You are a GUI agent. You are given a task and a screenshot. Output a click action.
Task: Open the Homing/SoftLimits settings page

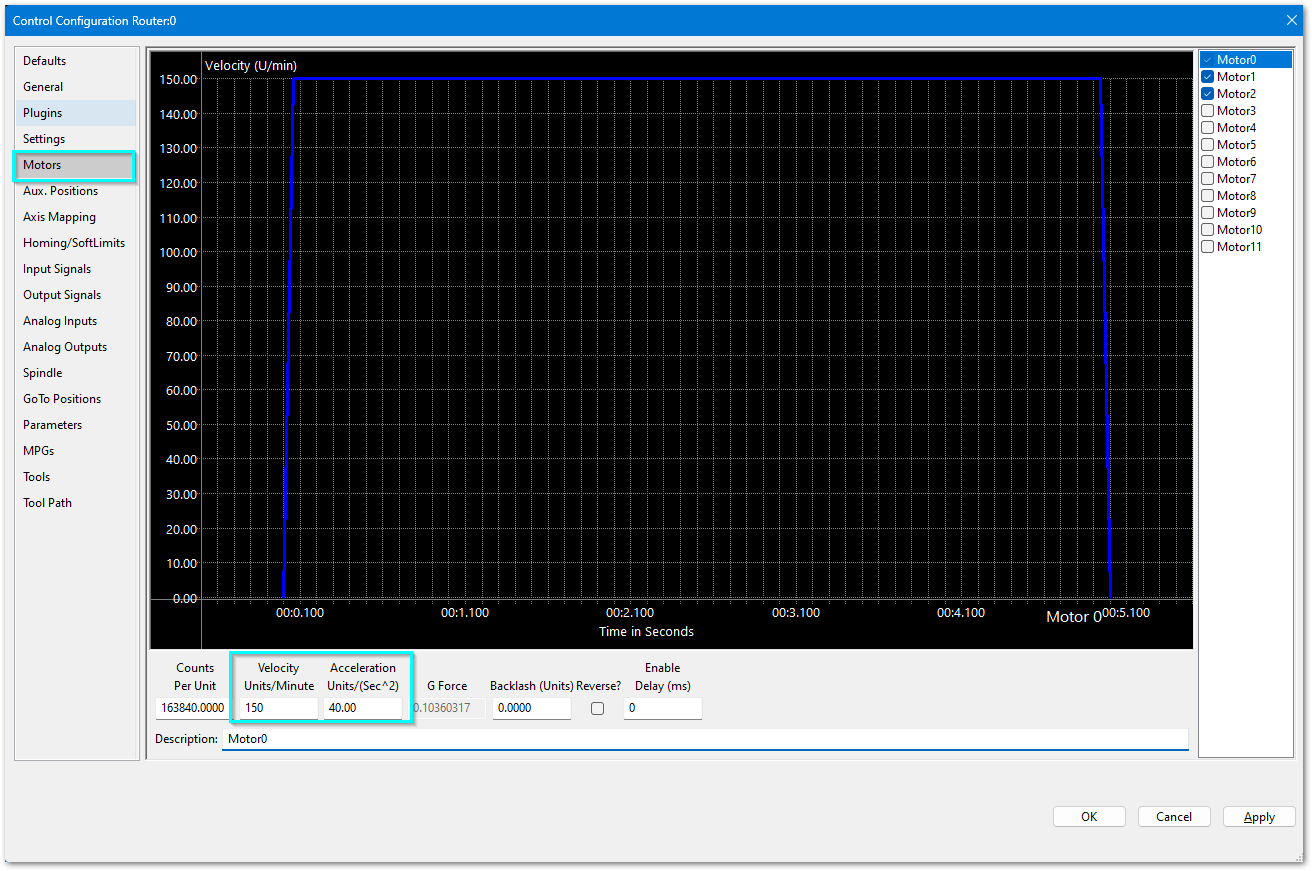[x=74, y=243]
